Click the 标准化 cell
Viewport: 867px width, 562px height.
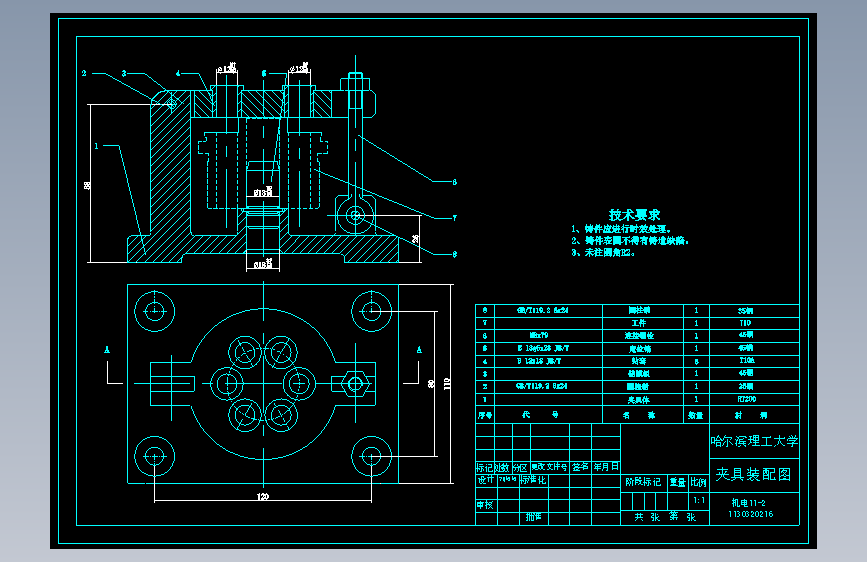(533, 480)
